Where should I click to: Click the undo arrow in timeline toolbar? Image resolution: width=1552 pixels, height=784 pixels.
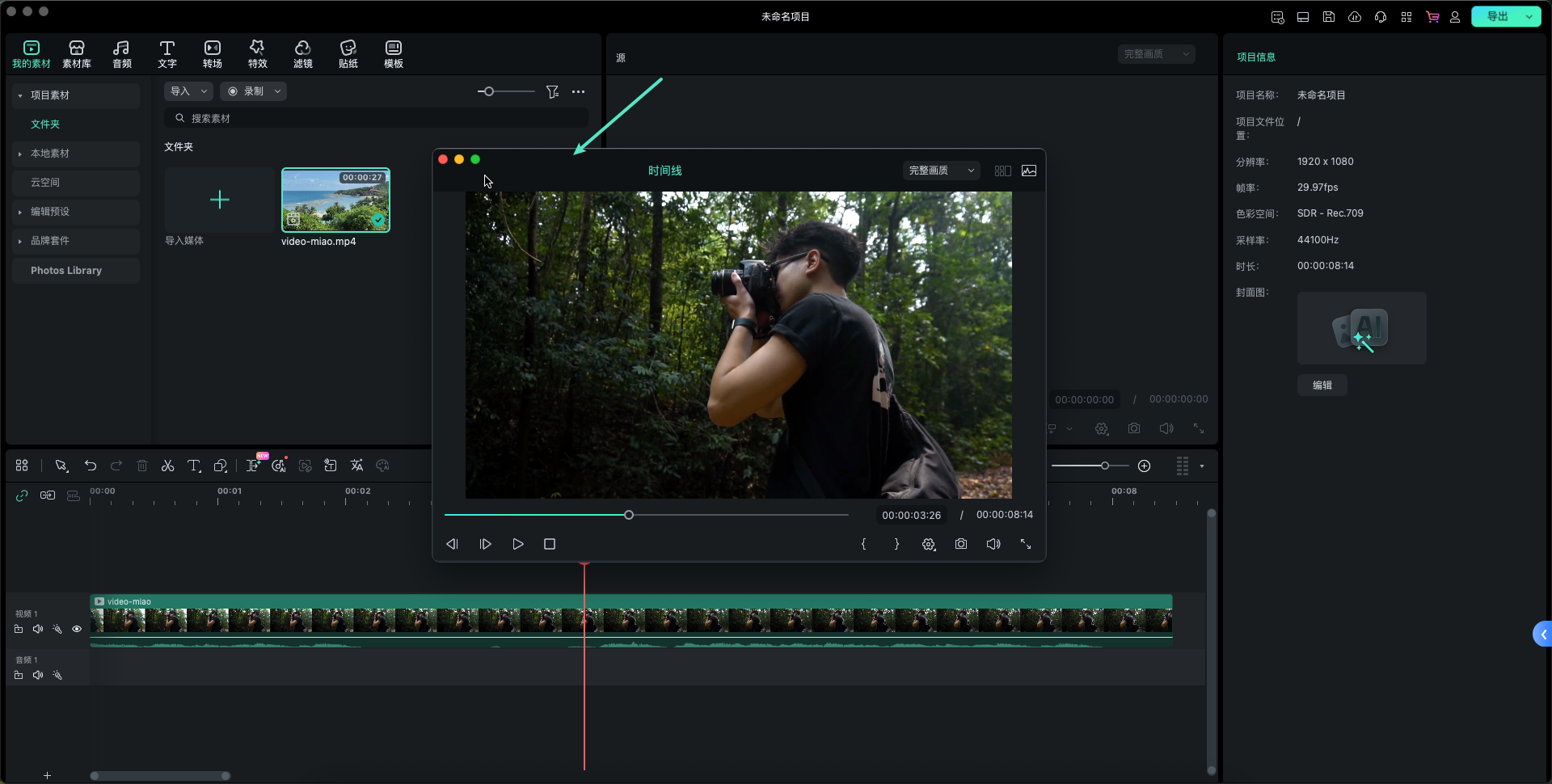(91, 466)
